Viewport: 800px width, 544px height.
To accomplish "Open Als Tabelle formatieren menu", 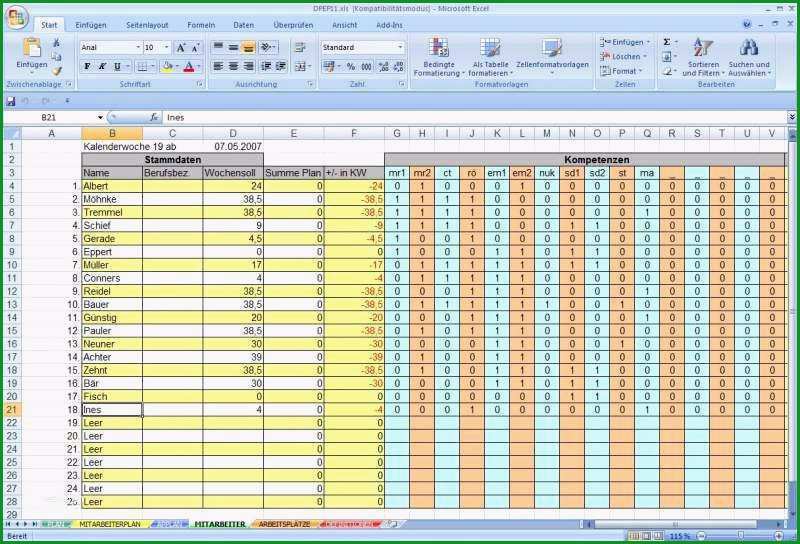I will [490, 57].
